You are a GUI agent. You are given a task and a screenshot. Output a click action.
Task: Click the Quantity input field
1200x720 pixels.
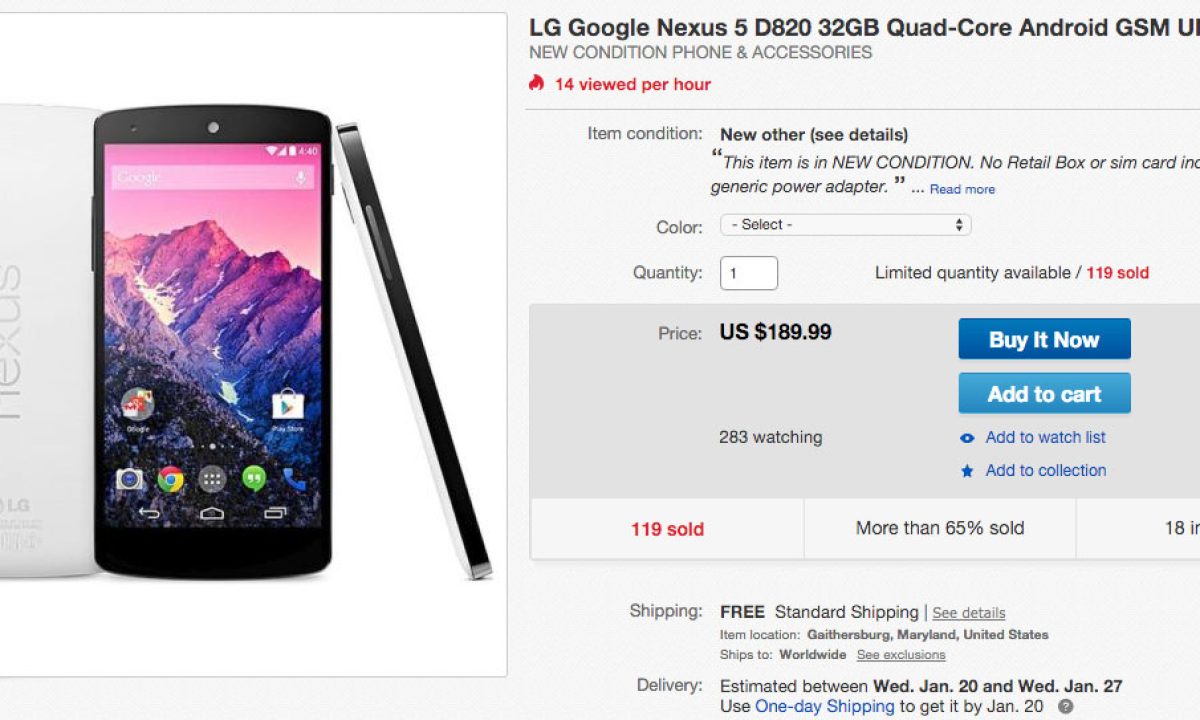tap(748, 273)
